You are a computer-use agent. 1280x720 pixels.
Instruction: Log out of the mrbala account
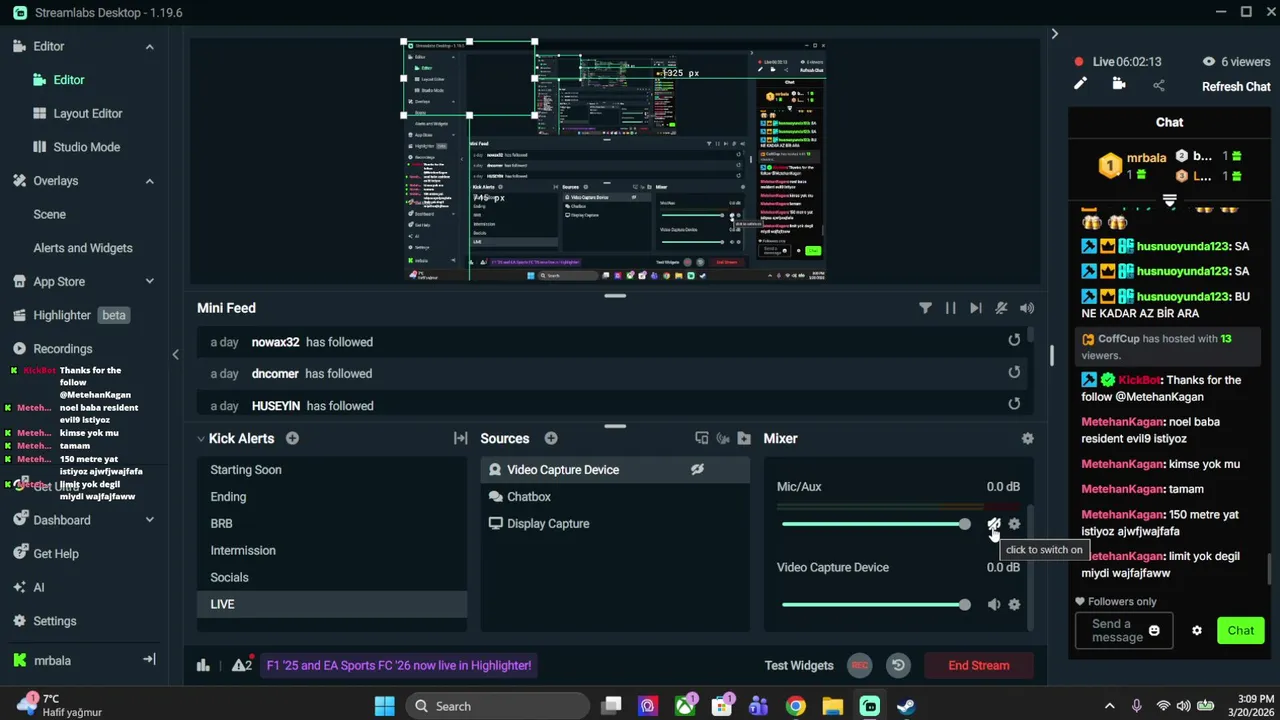click(149, 659)
